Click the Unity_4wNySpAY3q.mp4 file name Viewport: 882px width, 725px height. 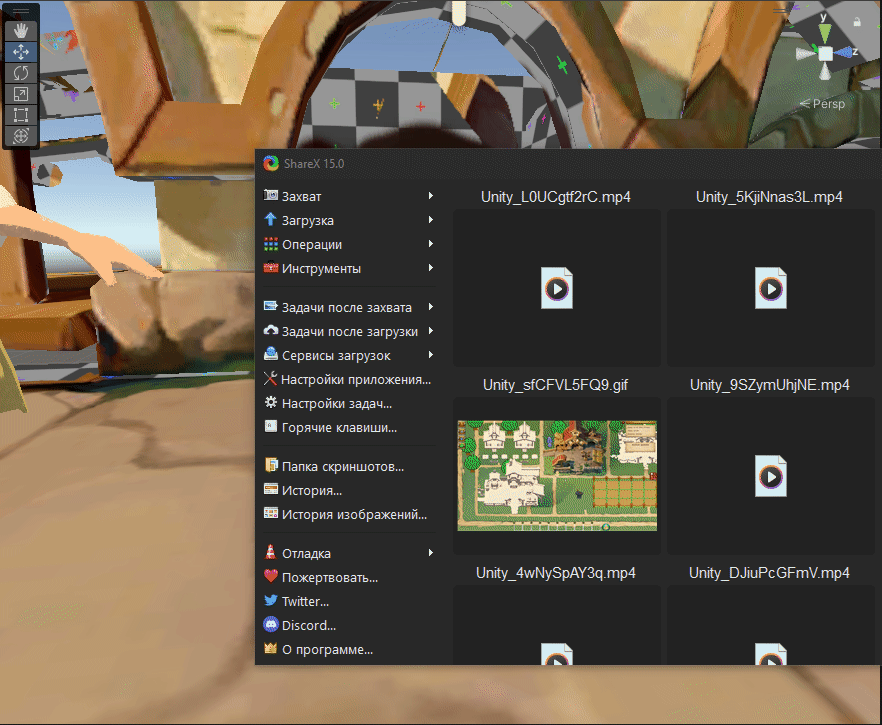(556, 573)
